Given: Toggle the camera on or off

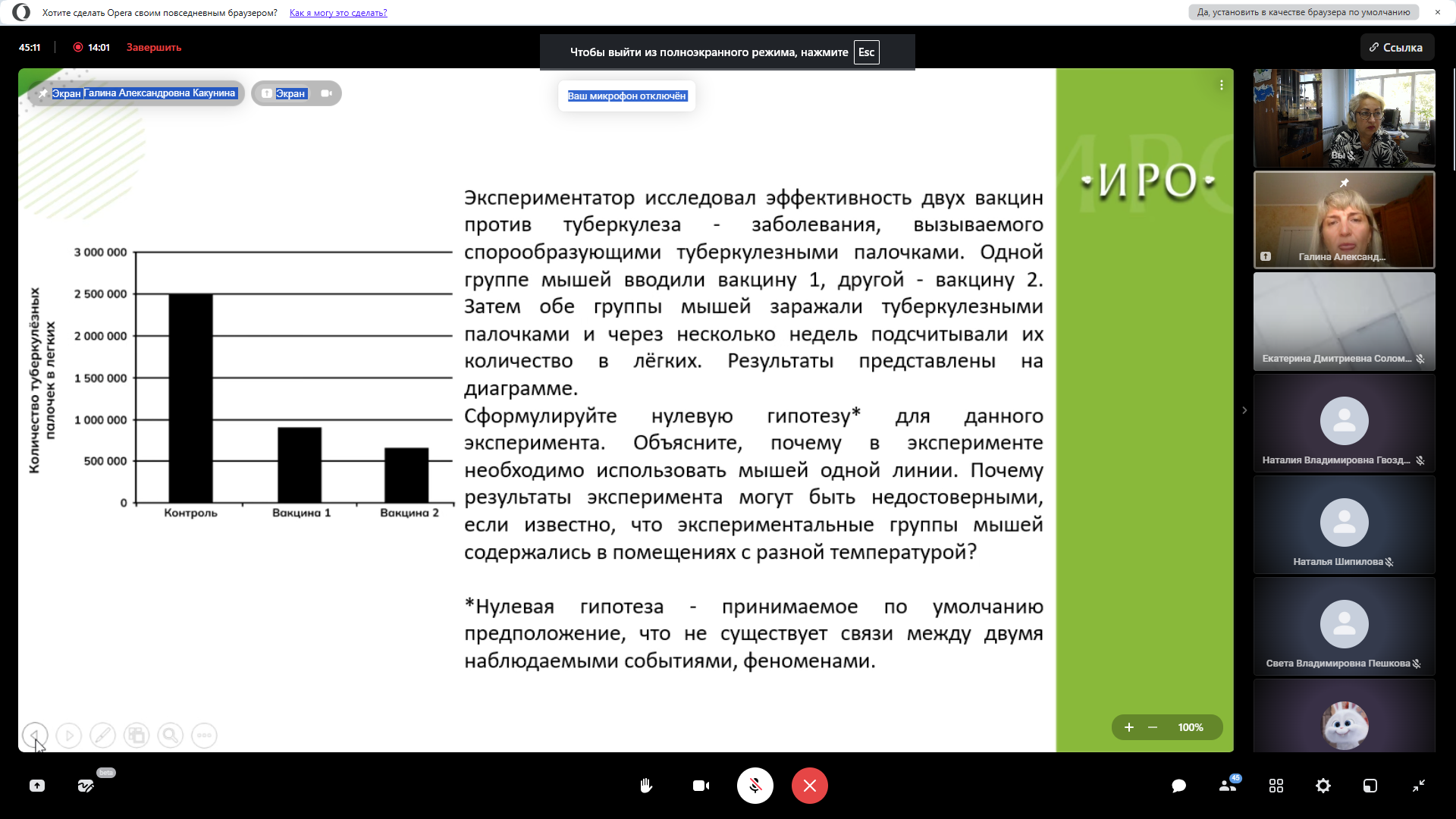Looking at the screenshot, I should [701, 786].
